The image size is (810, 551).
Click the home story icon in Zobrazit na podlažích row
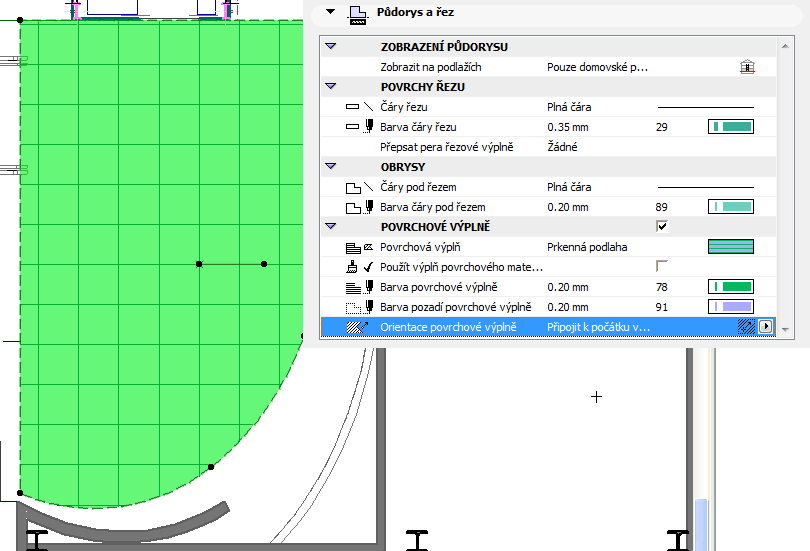click(745, 67)
